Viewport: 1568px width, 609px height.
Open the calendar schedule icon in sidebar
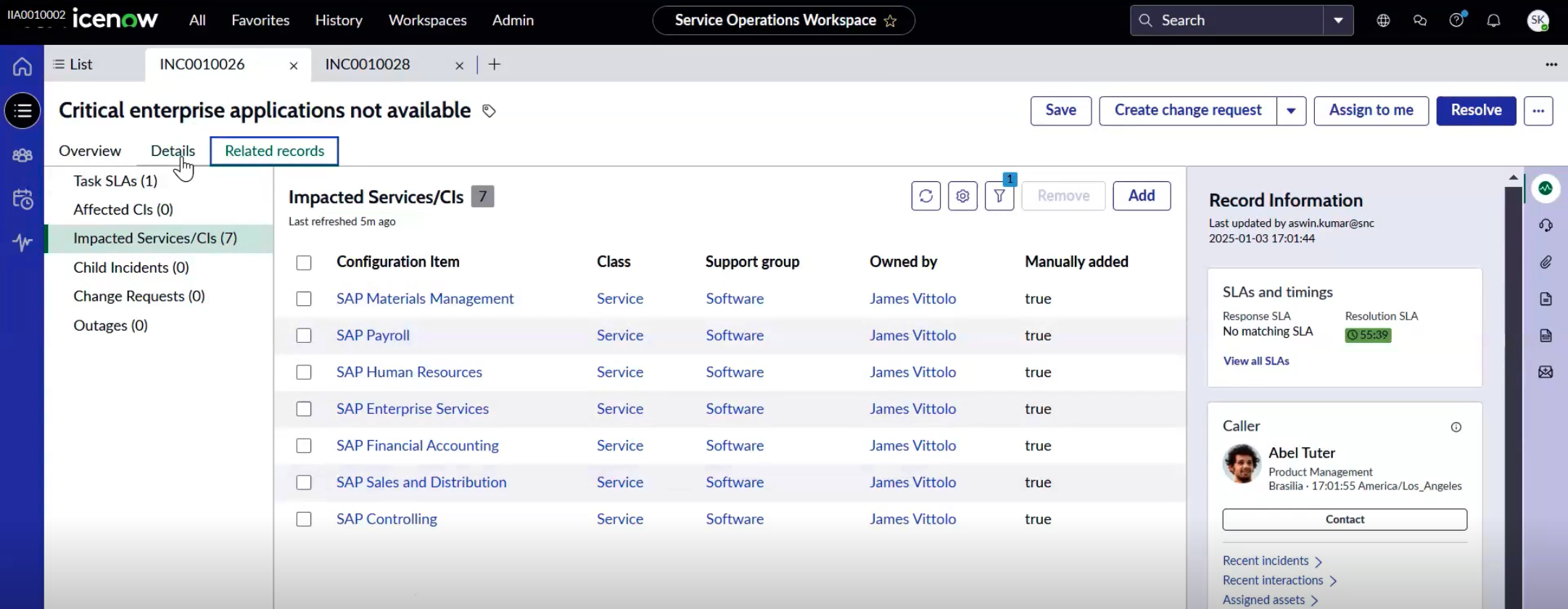[22, 199]
